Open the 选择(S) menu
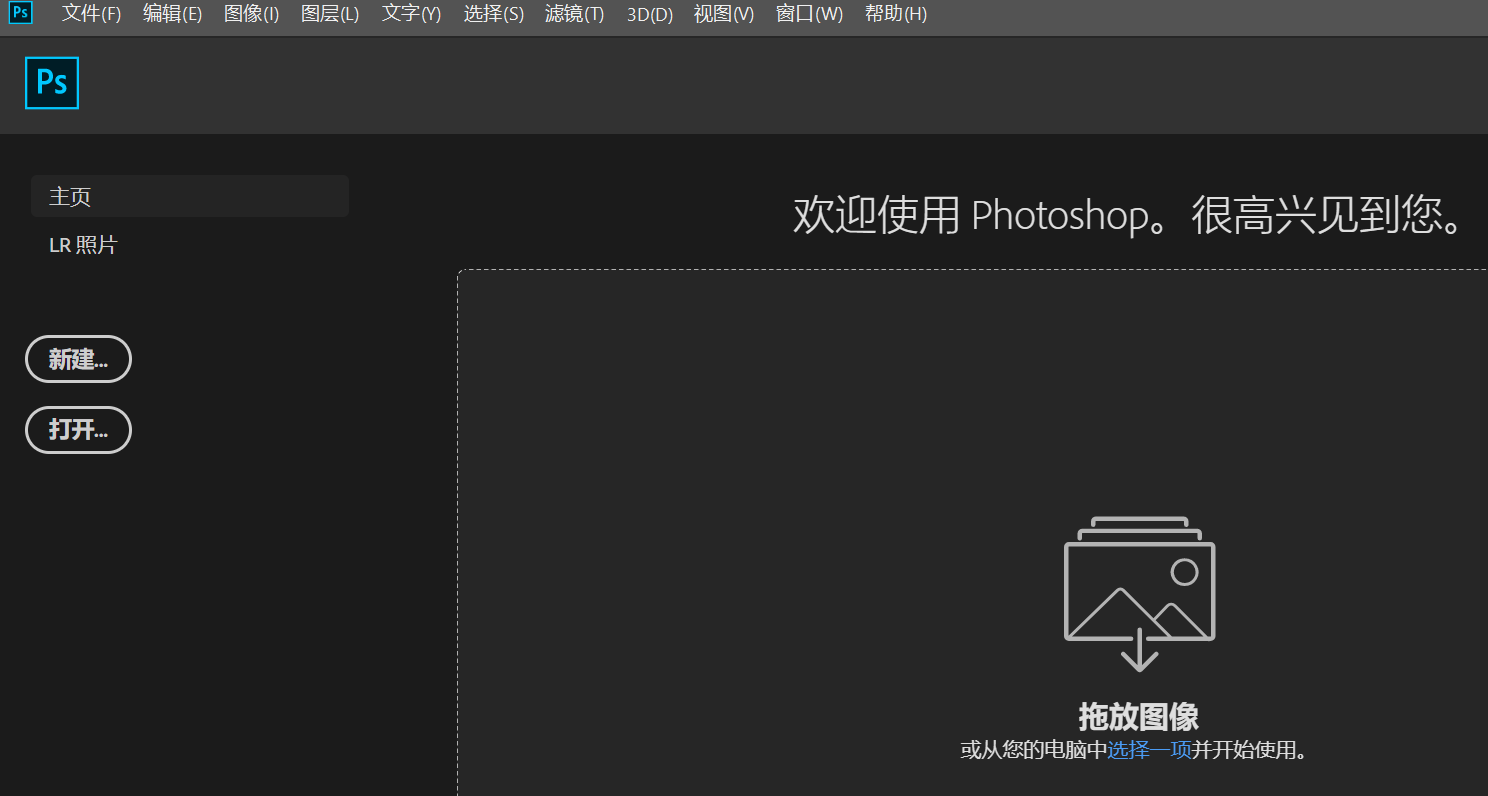 click(x=493, y=14)
